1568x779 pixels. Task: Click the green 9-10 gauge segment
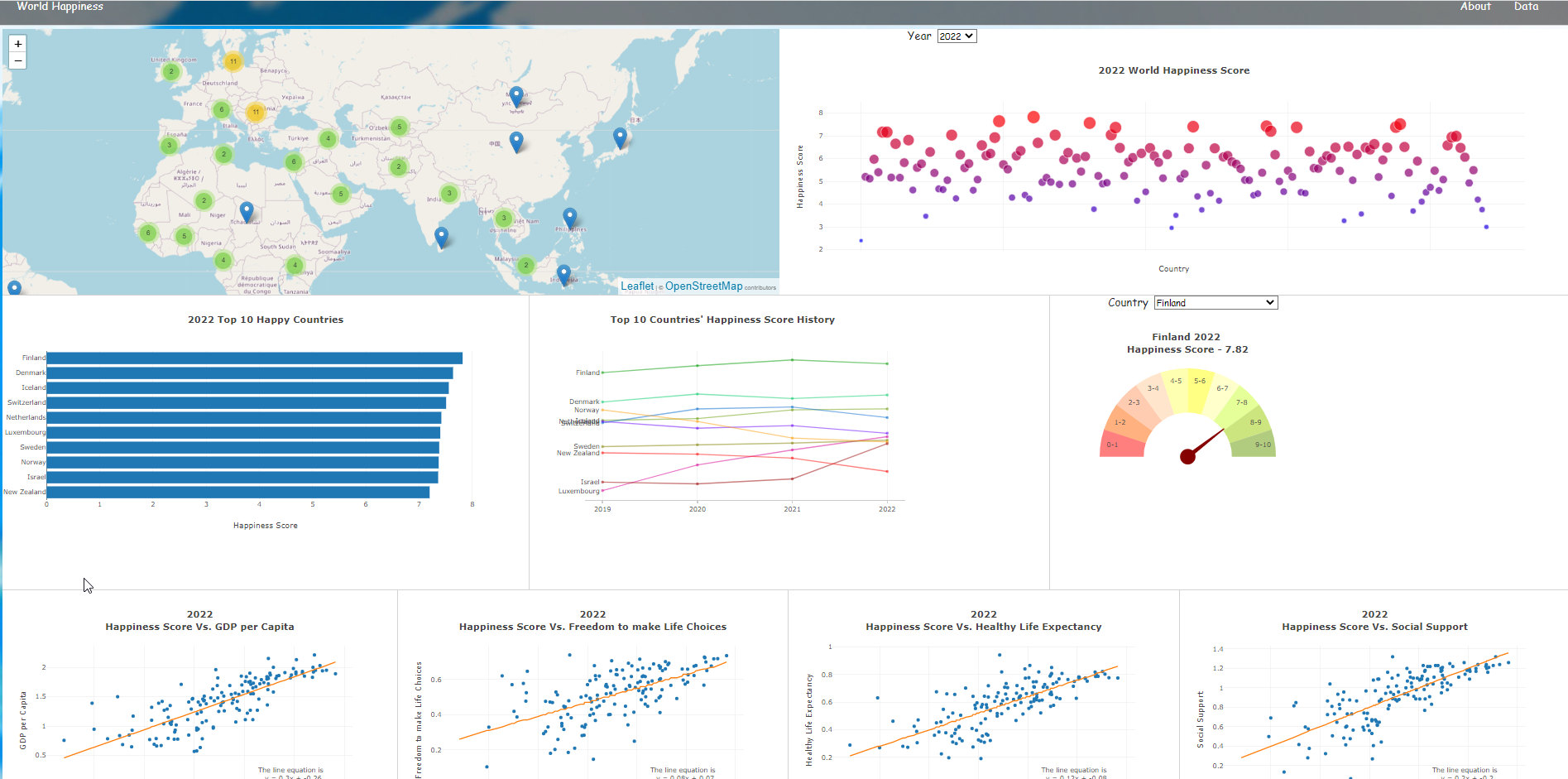coord(1254,445)
